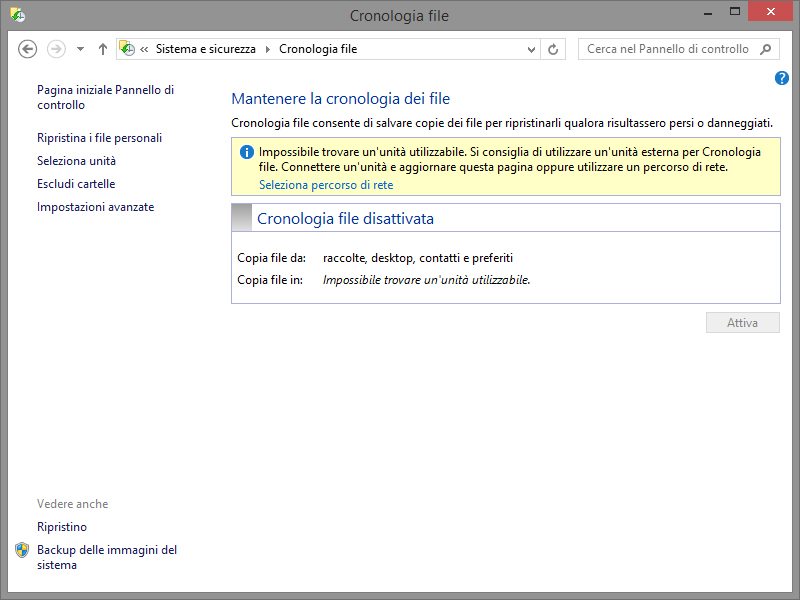The image size is (800, 600).
Task: Click the search magnifier icon
Action: pos(766,49)
